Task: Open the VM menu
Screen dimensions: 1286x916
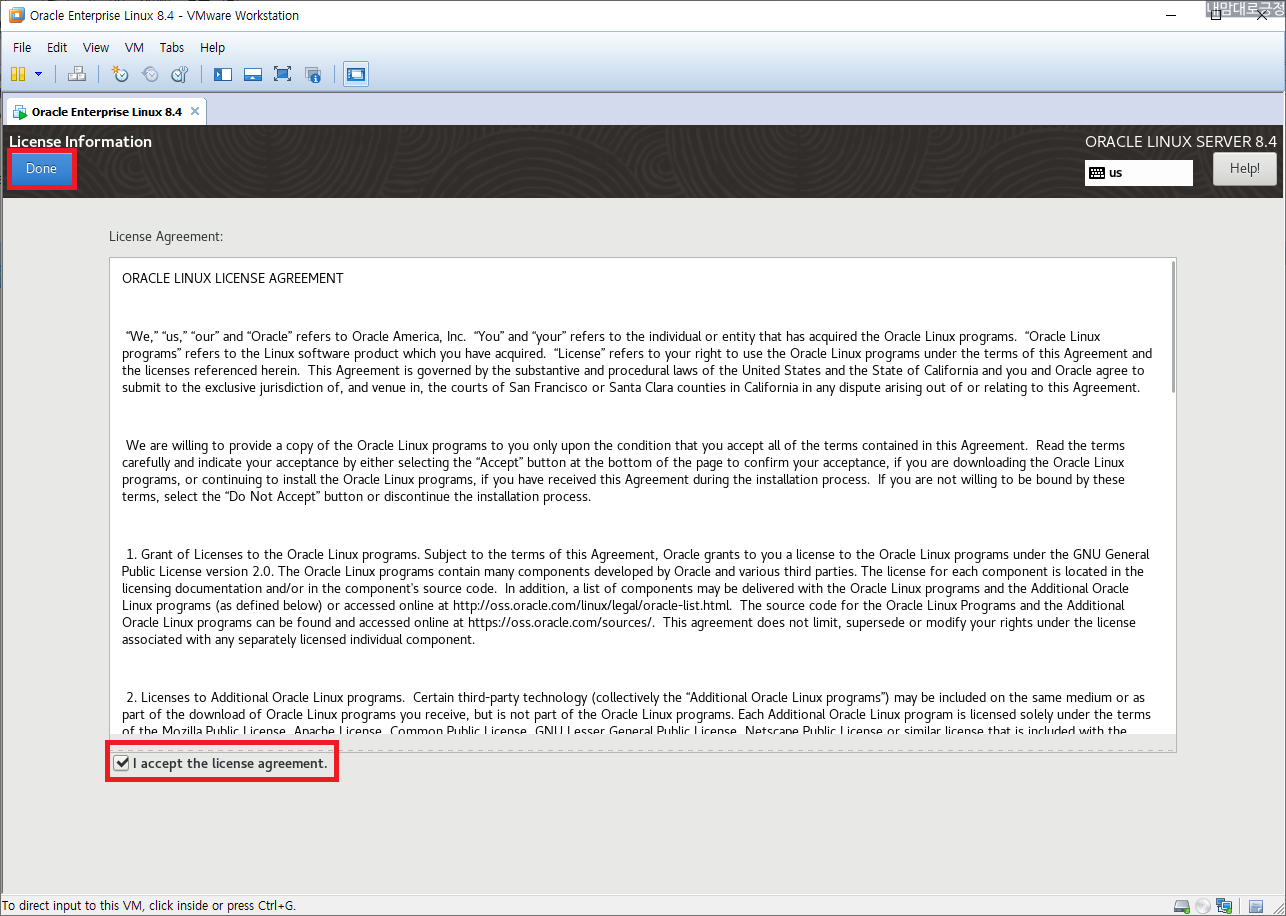Action: 134,47
